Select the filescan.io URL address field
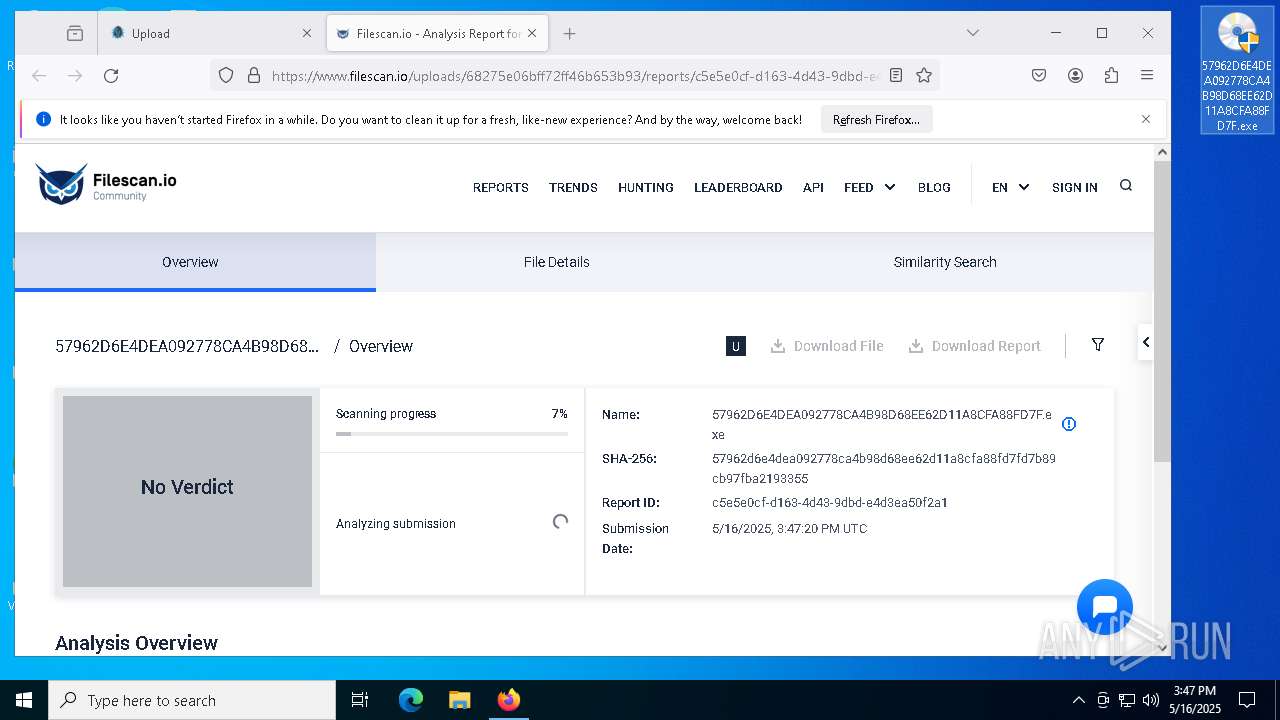 click(x=575, y=75)
